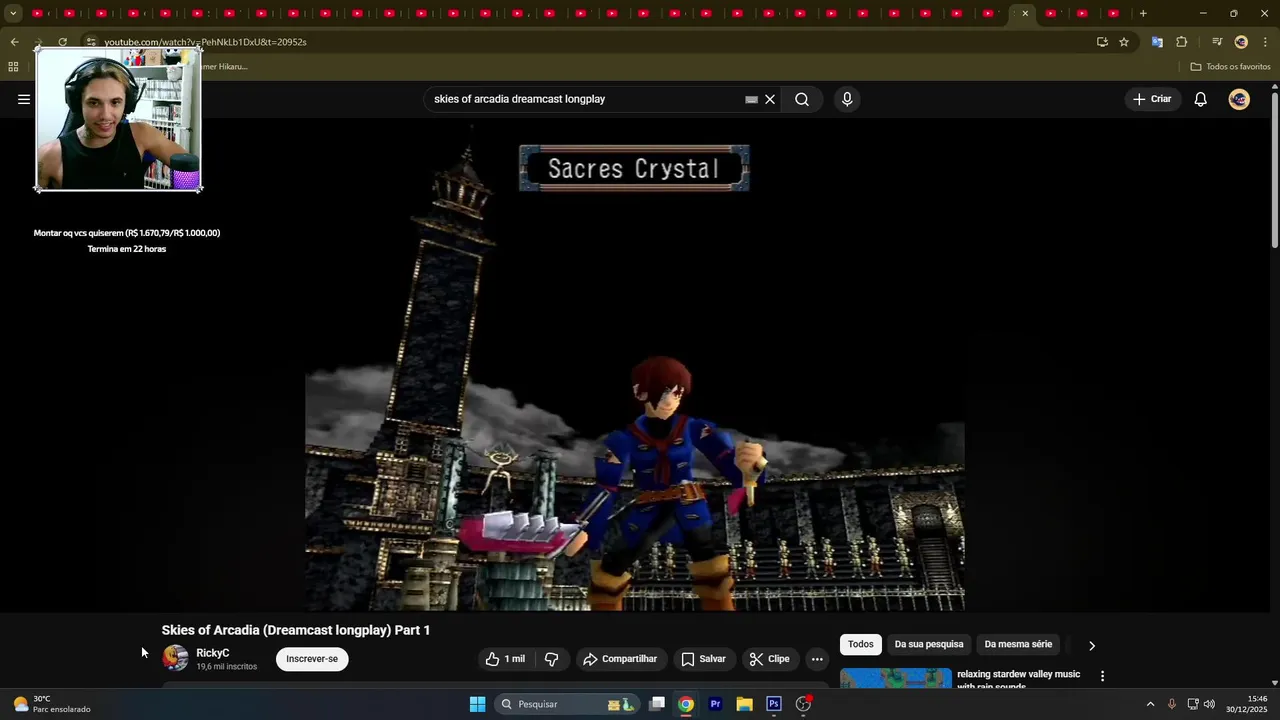
Task: Click the install app icon in address bar
Action: [1102, 42]
